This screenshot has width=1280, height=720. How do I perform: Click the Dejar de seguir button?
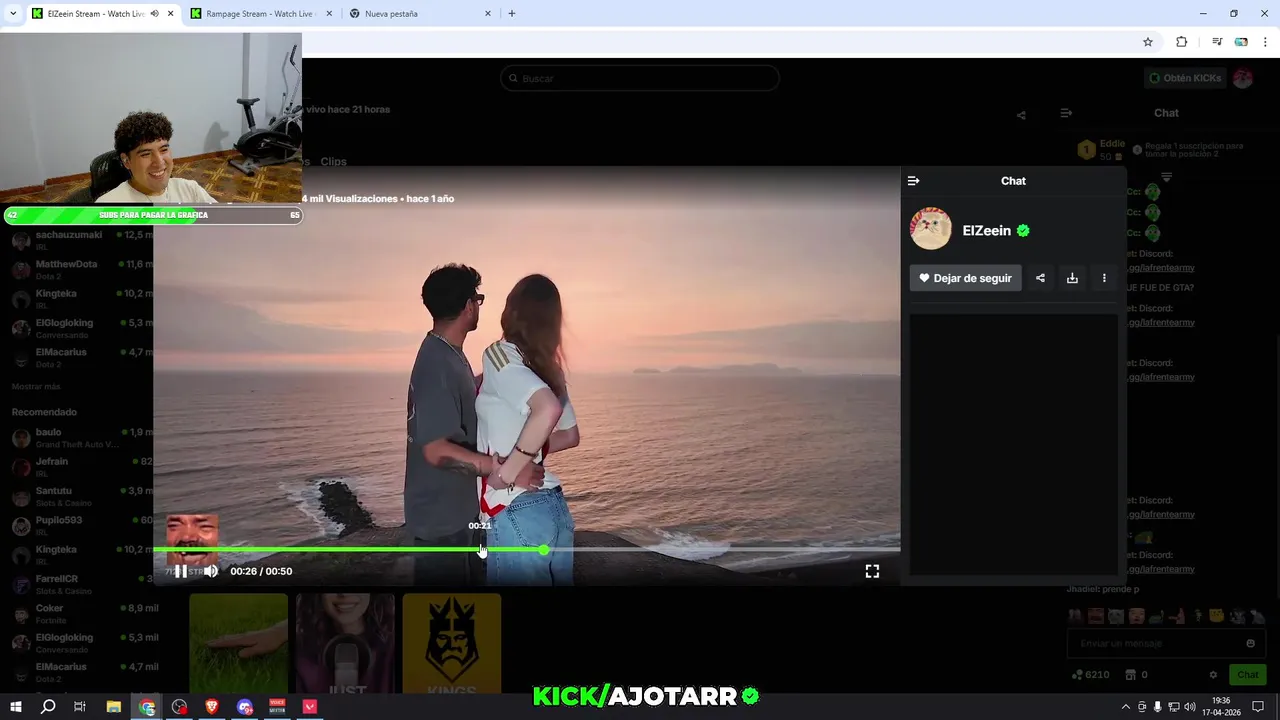click(x=965, y=278)
